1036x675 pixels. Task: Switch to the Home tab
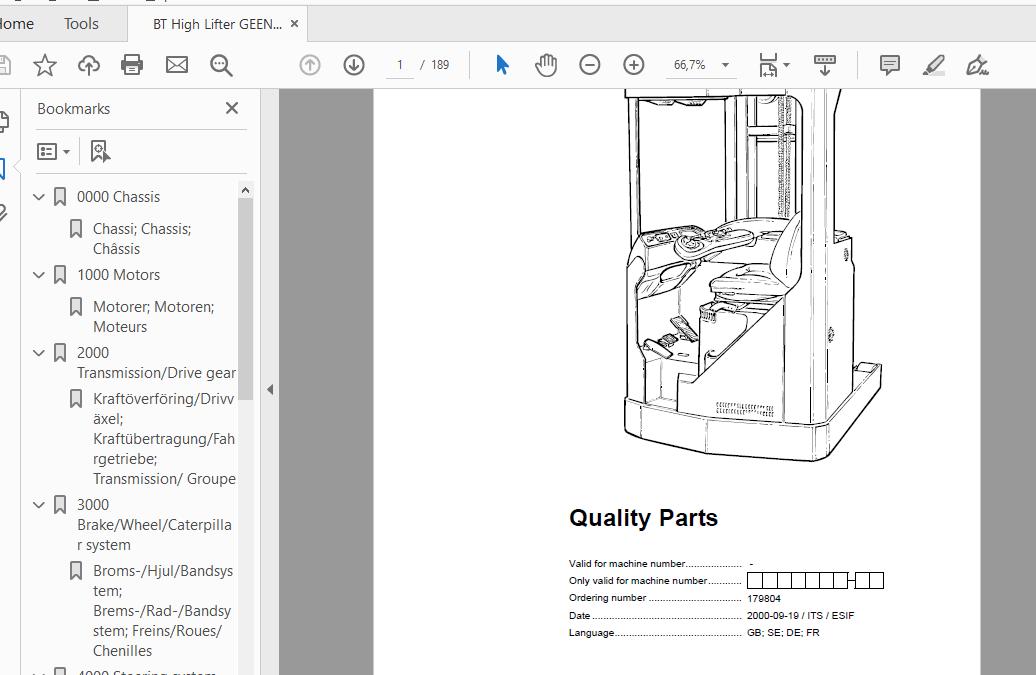click(x=16, y=24)
